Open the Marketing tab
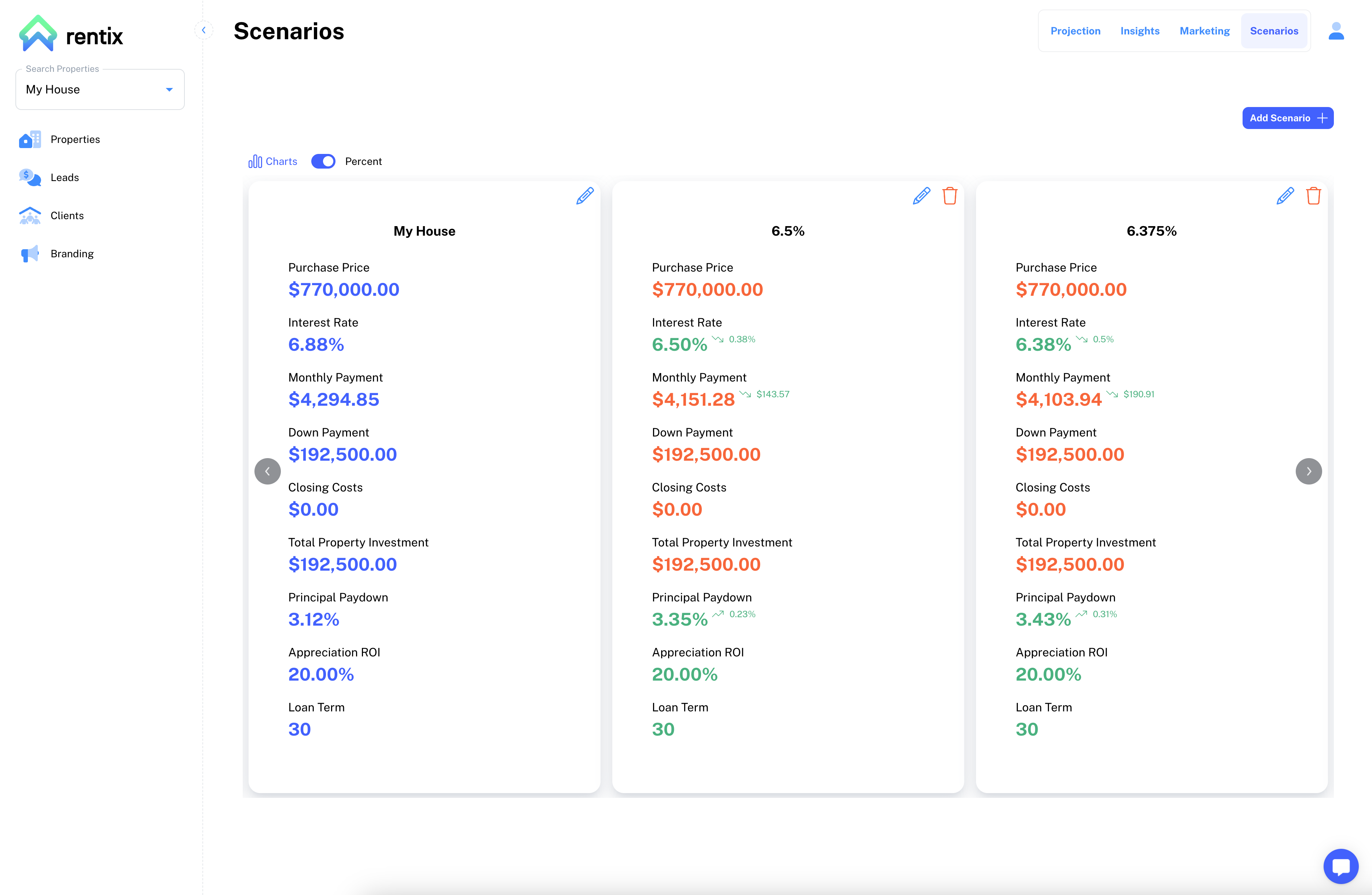This screenshot has width=1372, height=895. click(x=1204, y=31)
